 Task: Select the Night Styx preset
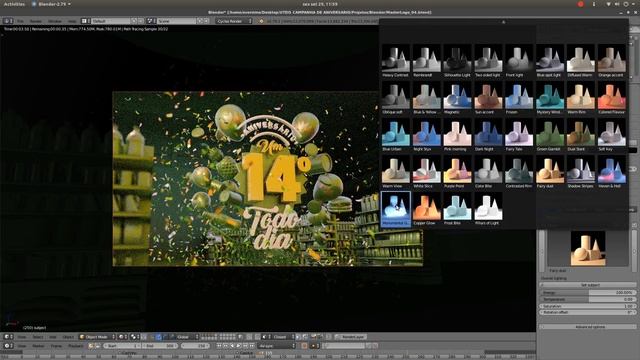coord(427,135)
